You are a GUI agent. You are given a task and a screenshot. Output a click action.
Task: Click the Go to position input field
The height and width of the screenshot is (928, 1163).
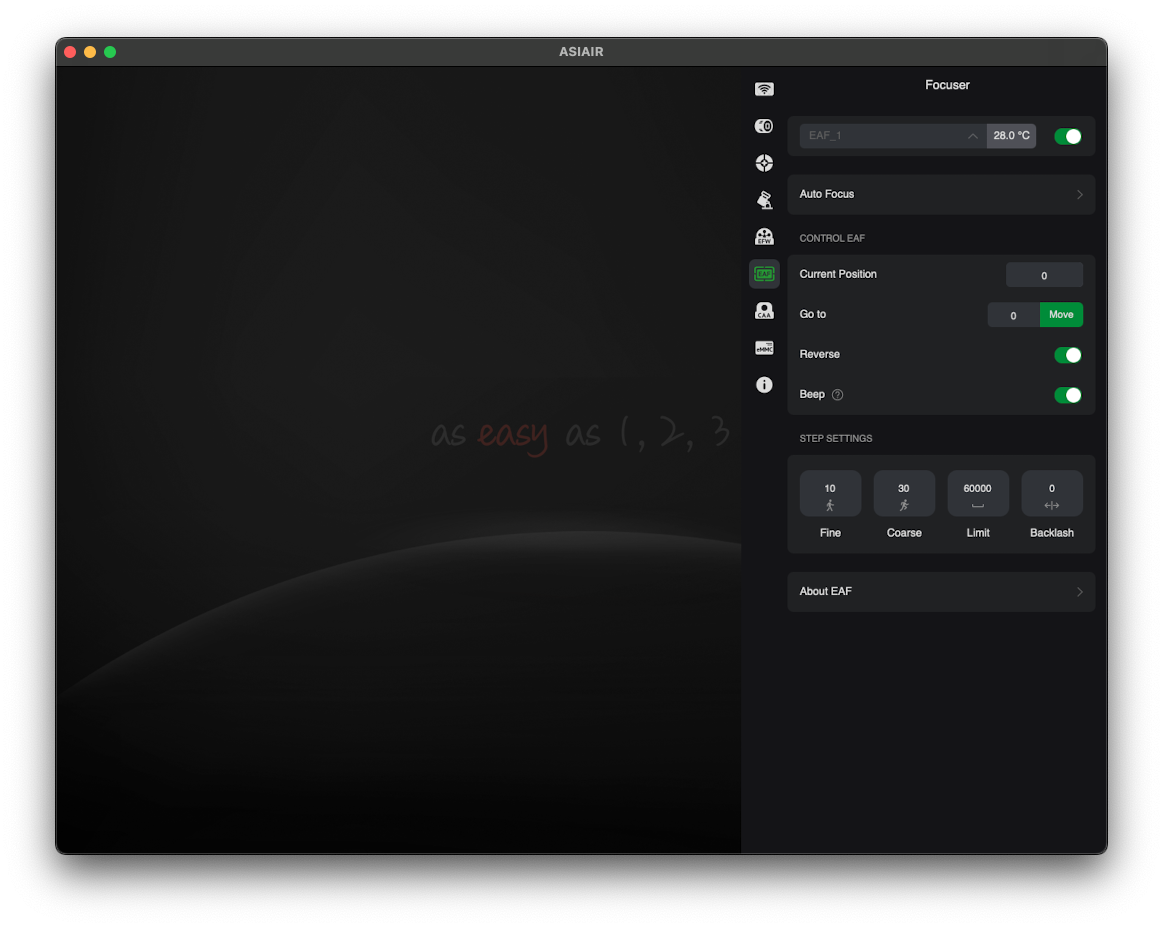[1013, 315]
